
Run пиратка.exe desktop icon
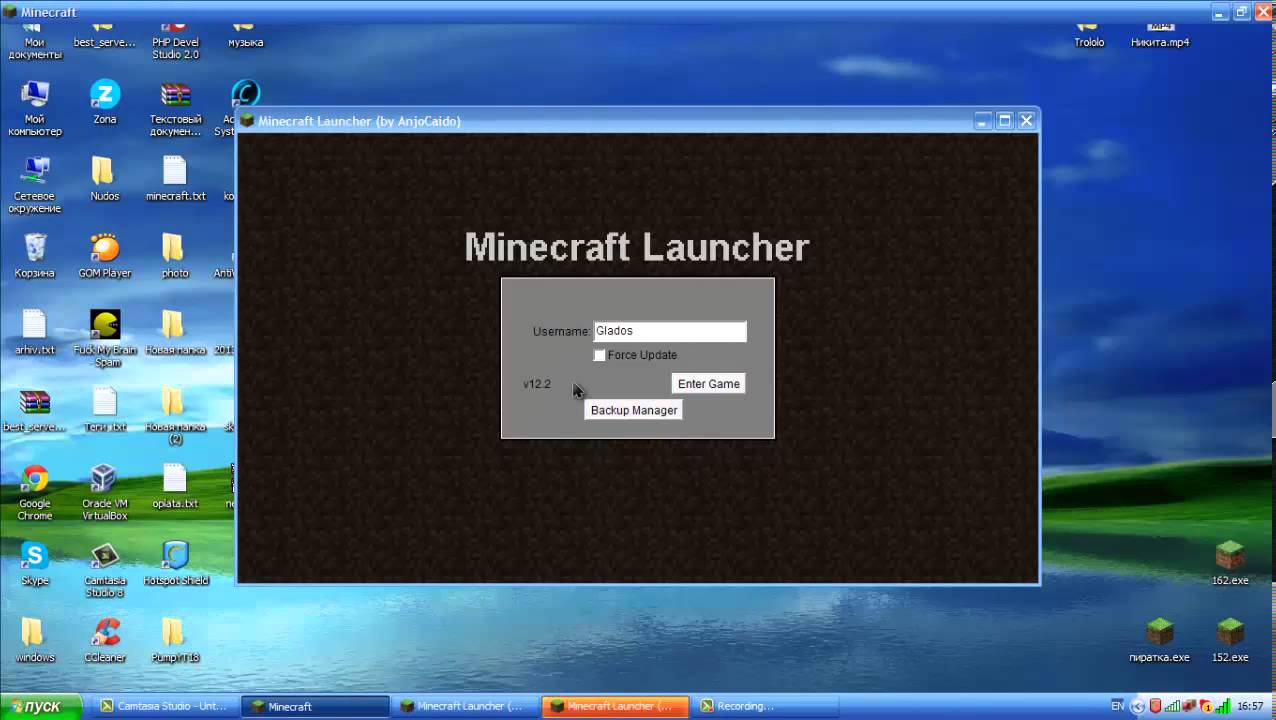click(1159, 640)
